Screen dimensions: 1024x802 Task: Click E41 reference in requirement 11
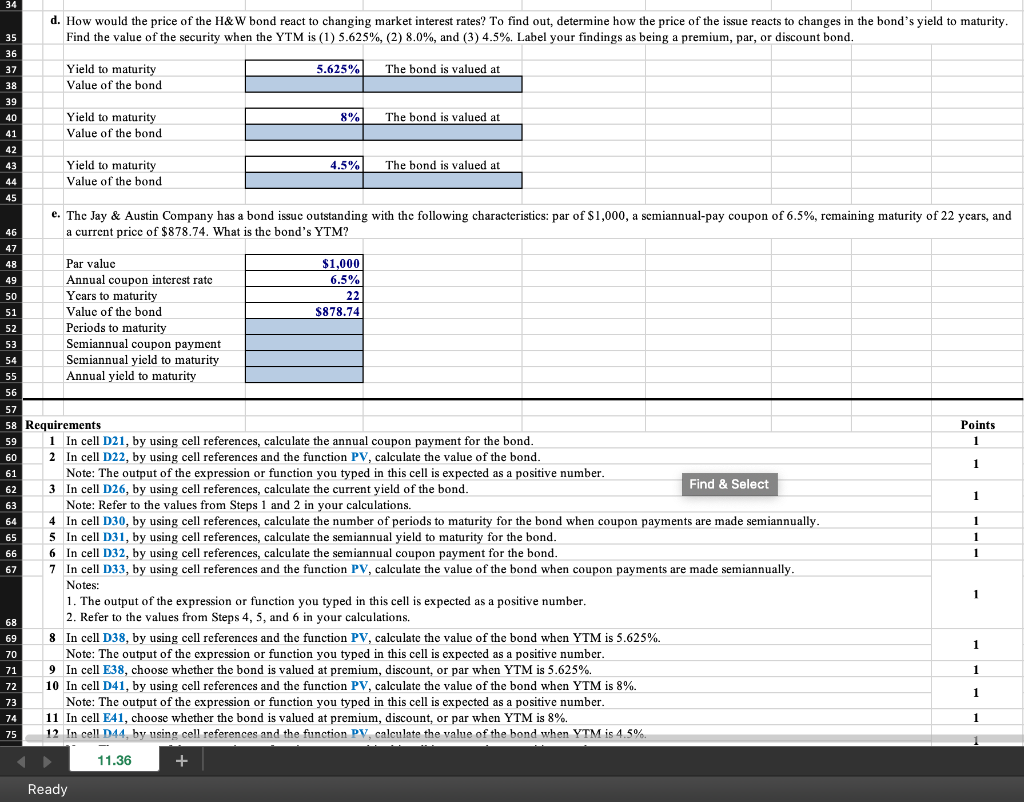tap(114, 718)
